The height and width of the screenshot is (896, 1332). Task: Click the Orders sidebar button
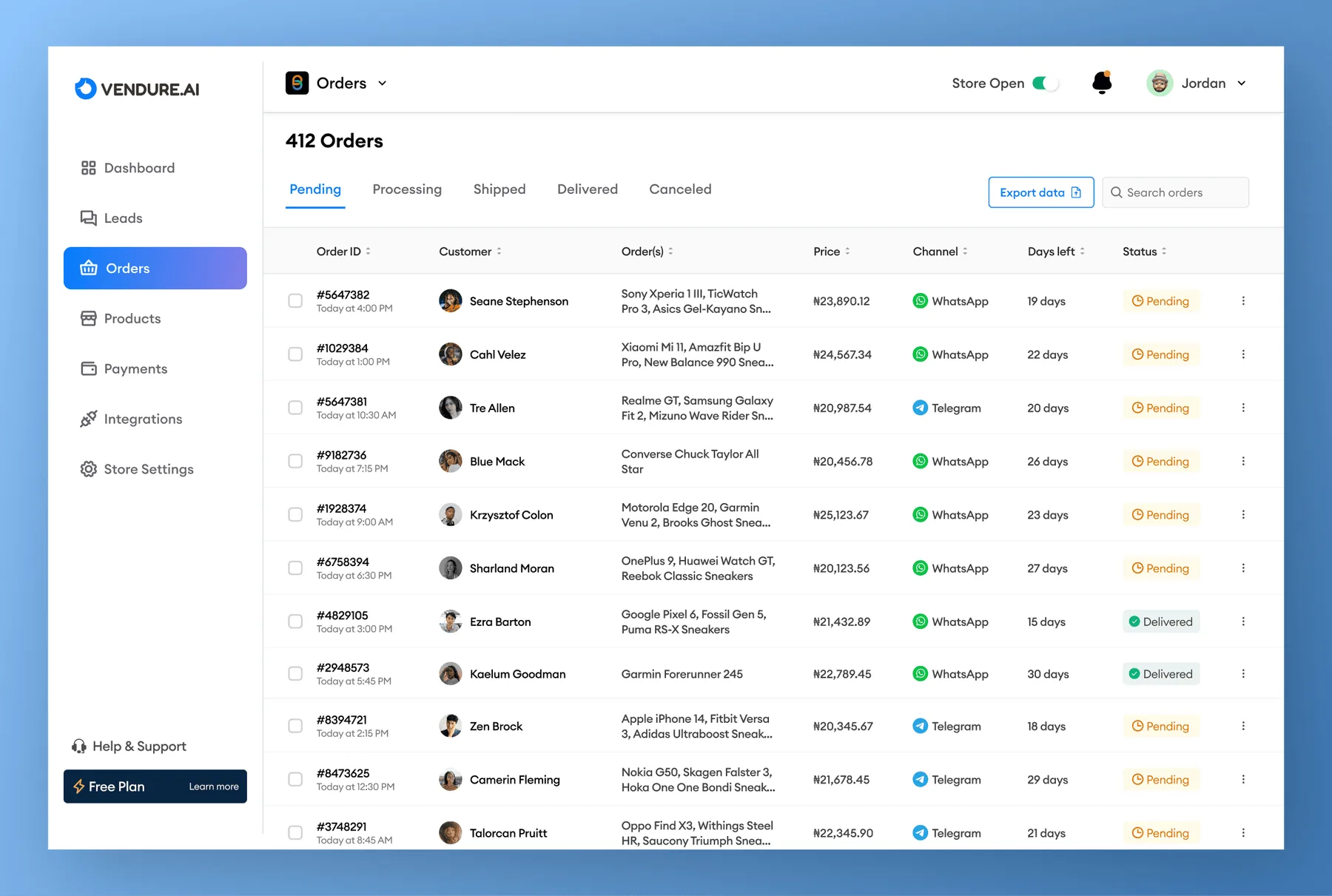coord(155,268)
